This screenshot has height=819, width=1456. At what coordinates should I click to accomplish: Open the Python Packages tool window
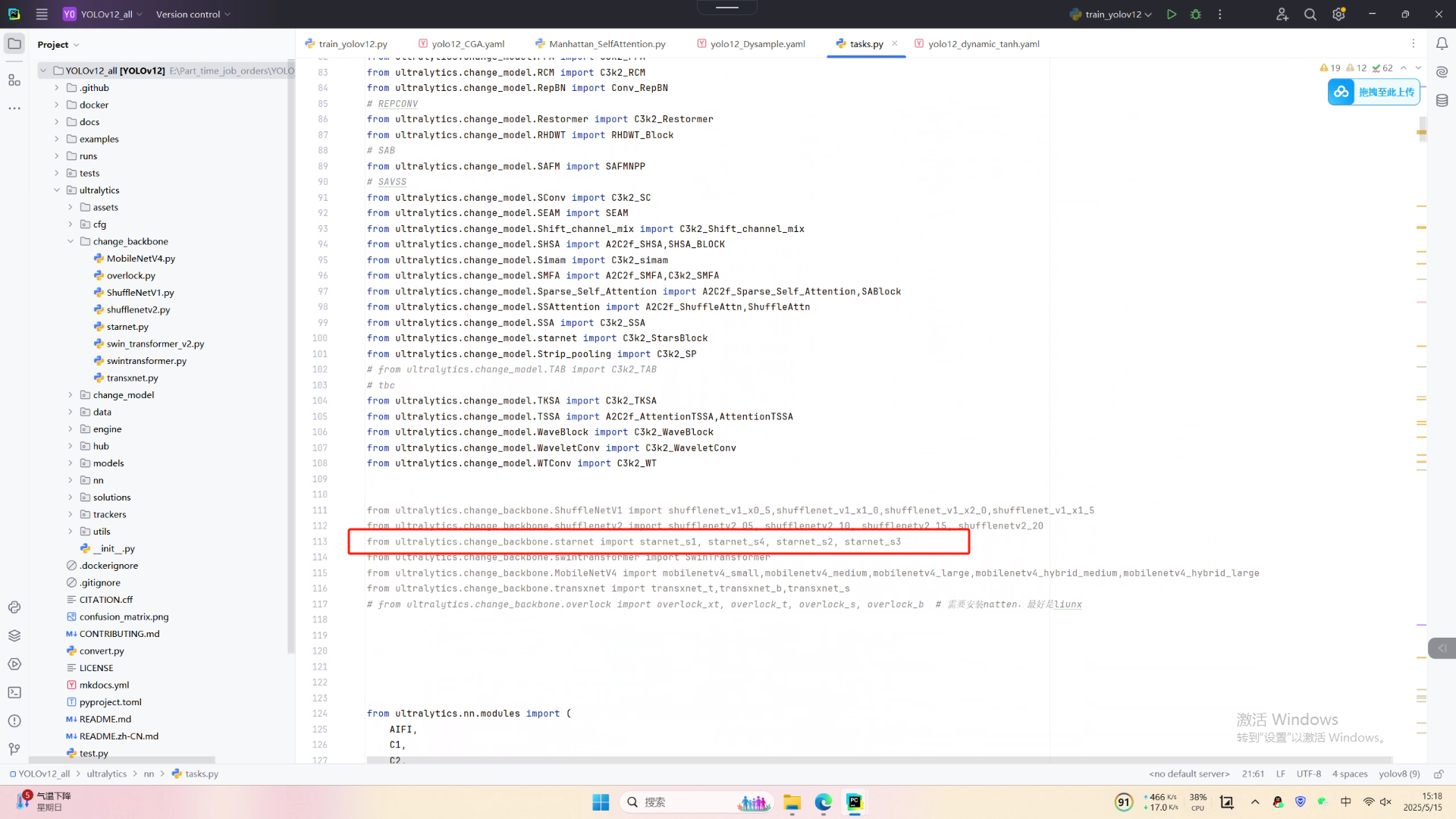[x=14, y=635]
